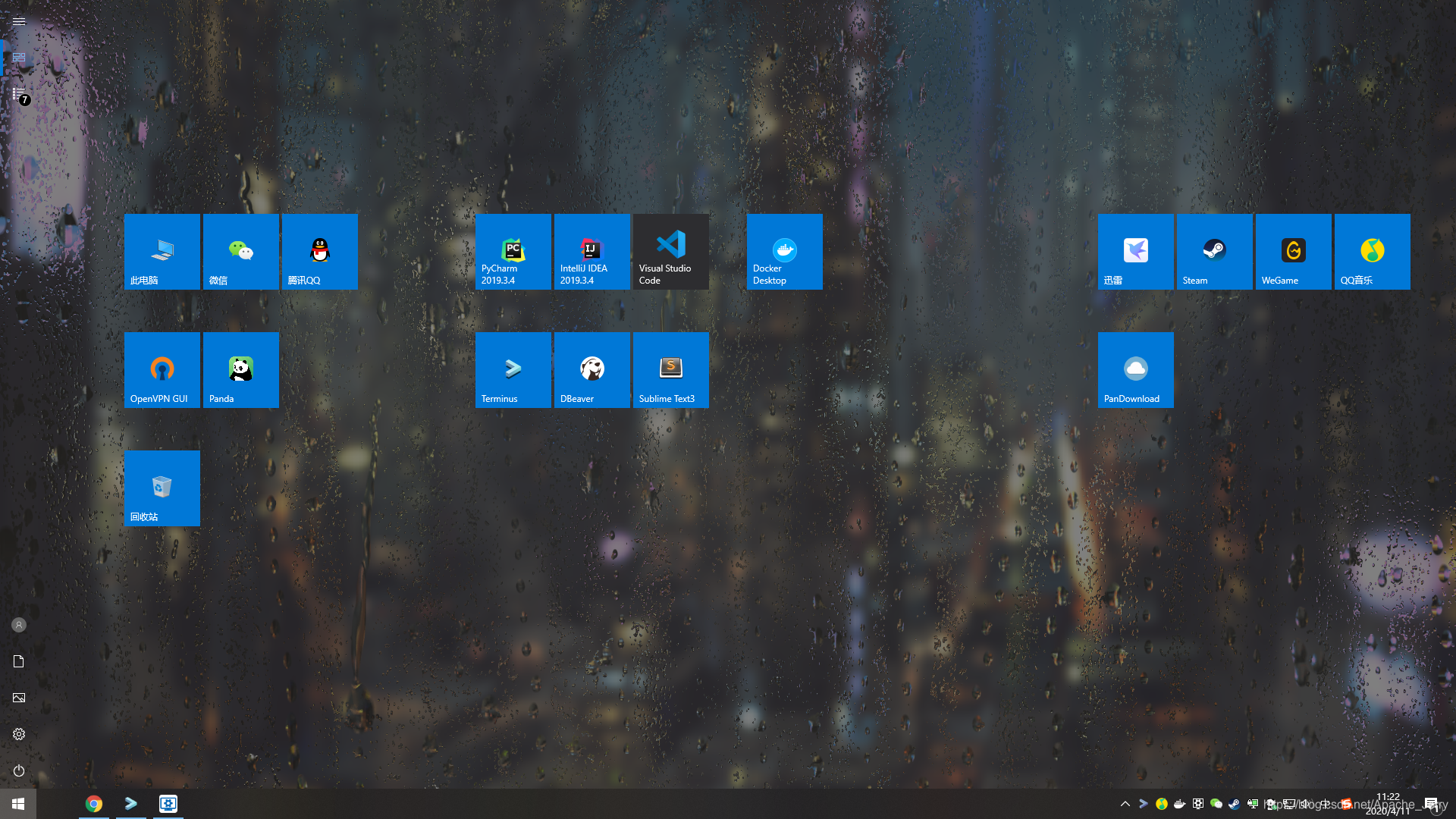The image size is (1456, 819).
Task: Open the PyCharm 2019.3.4 tile
Action: (513, 252)
